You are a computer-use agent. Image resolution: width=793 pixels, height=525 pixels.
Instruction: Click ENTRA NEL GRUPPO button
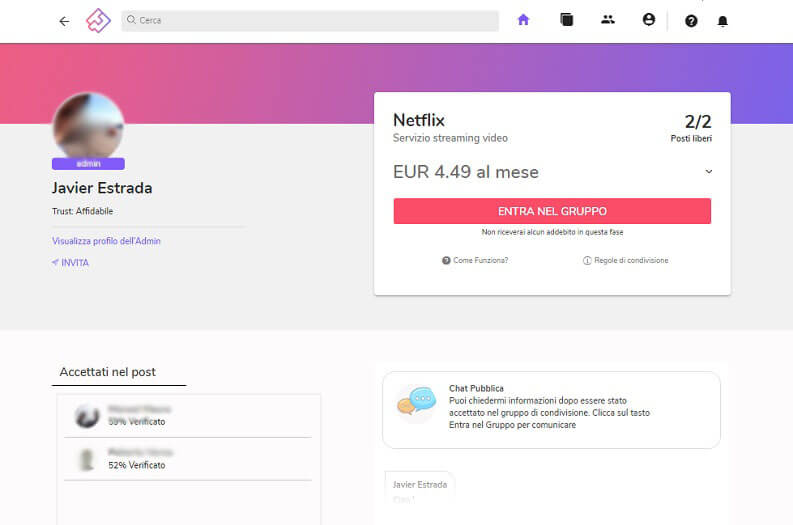[552, 211]
